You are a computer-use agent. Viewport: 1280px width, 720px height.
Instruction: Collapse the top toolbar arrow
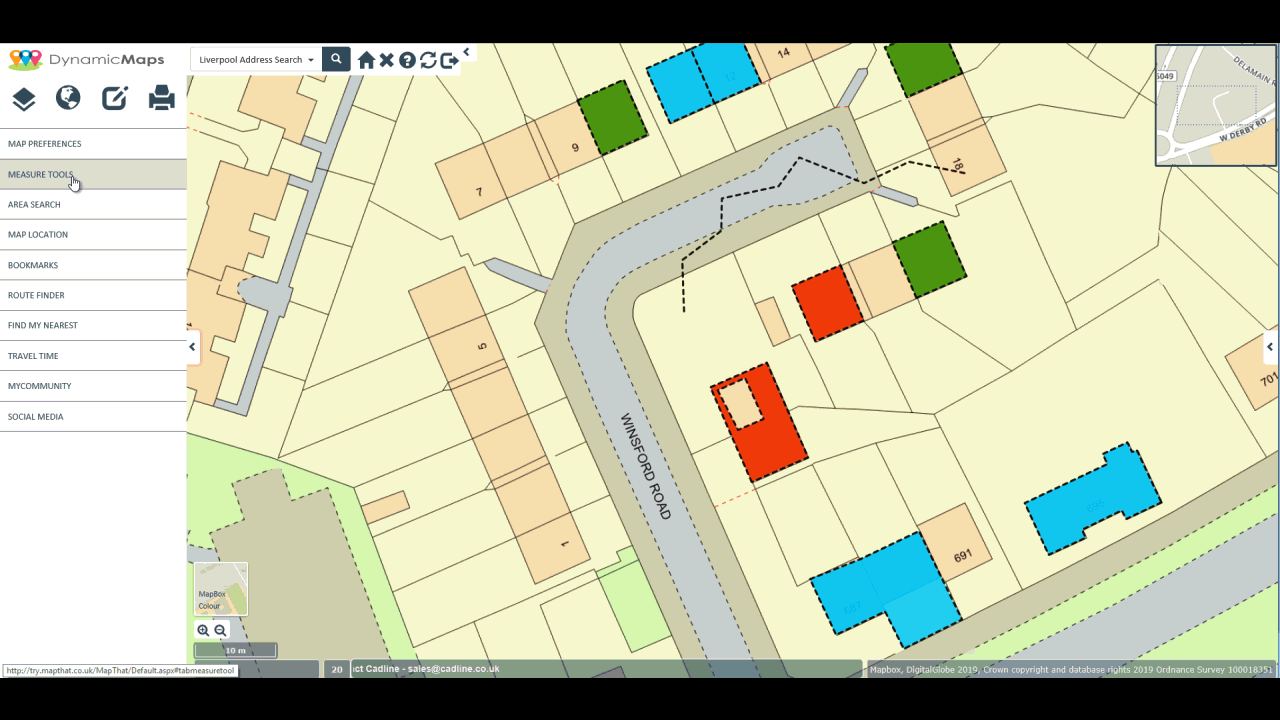pos(466,52)
